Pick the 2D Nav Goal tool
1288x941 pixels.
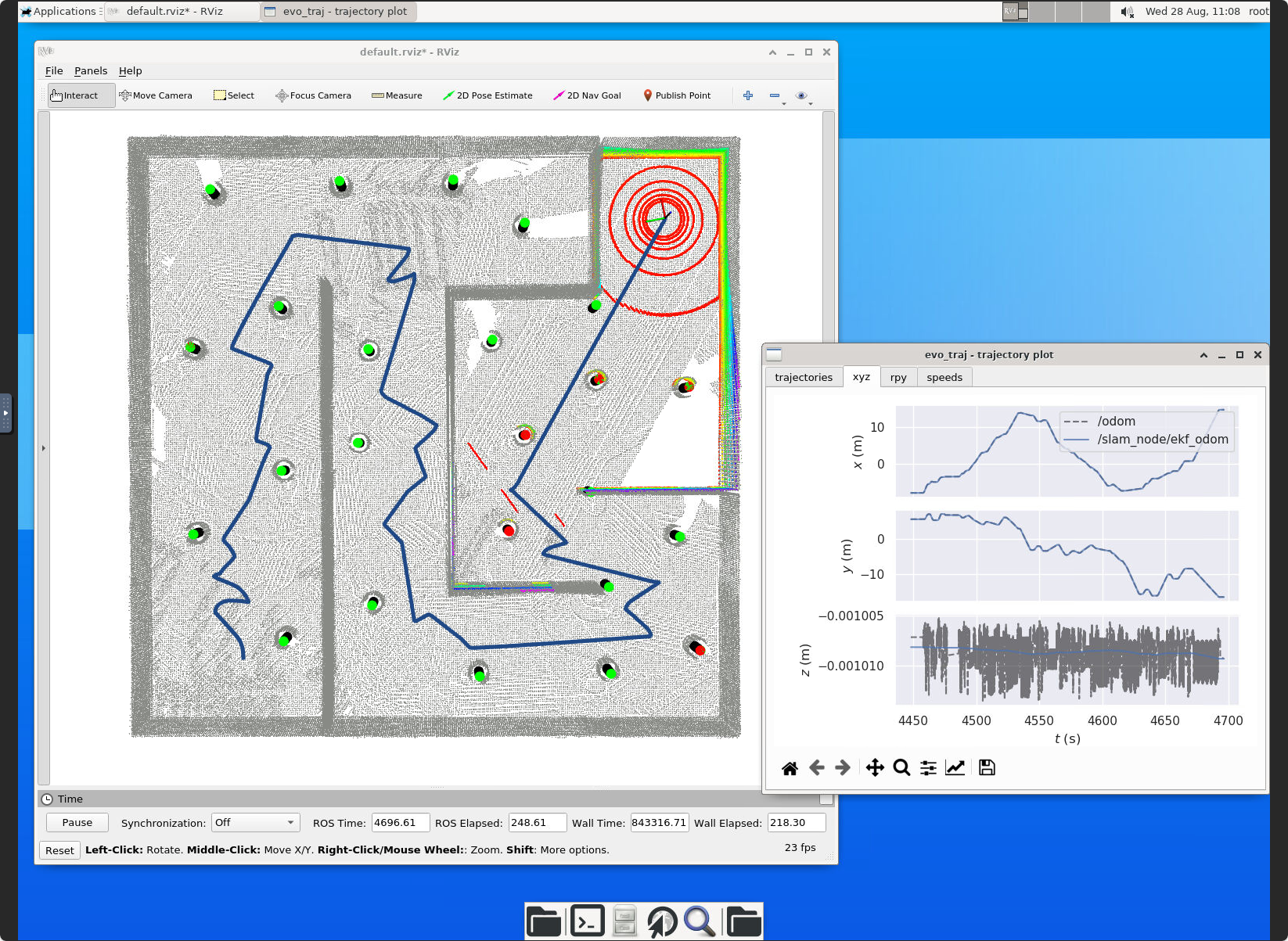587,95
